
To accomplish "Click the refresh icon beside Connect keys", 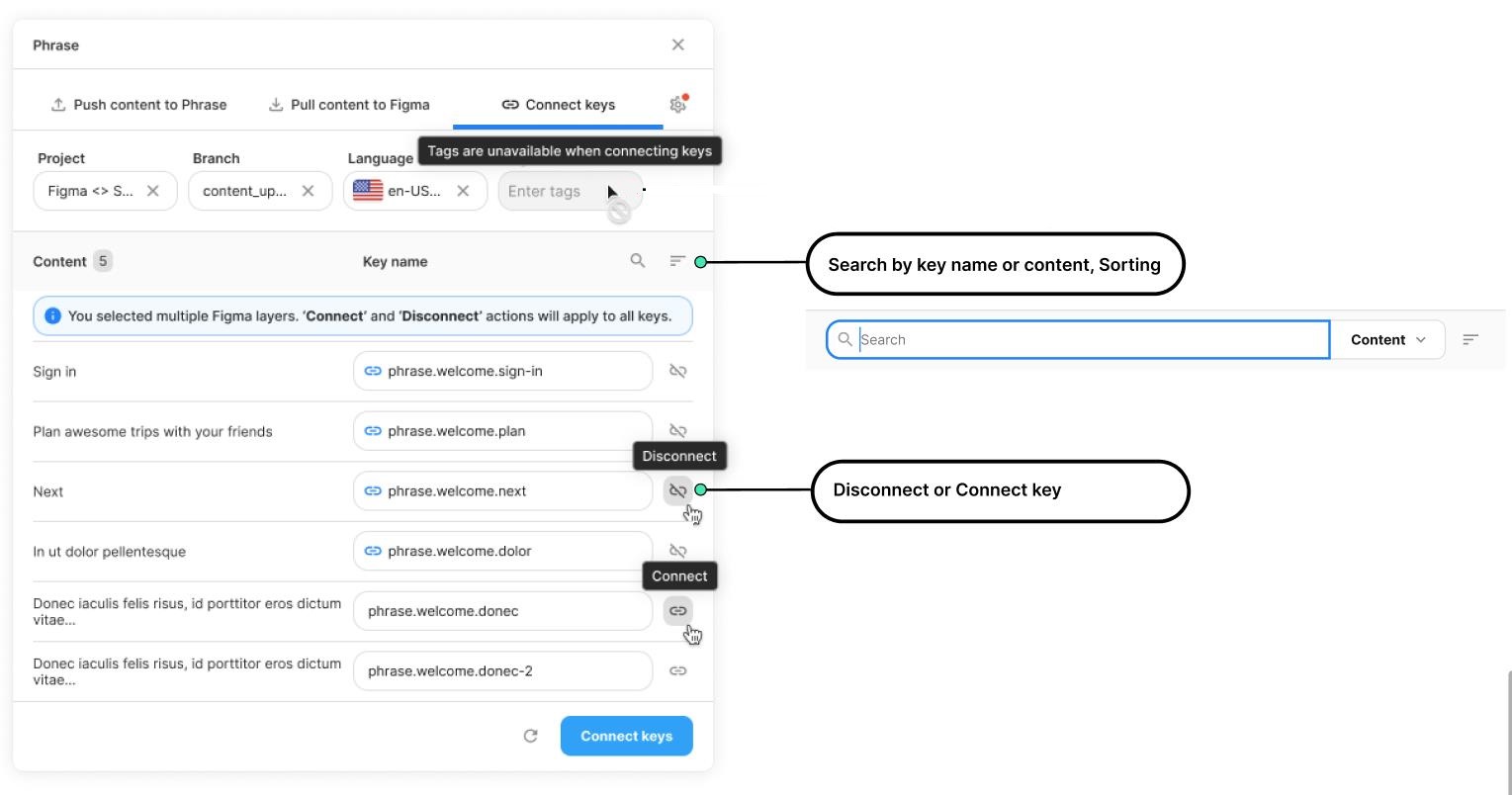I will coord(531,736).
